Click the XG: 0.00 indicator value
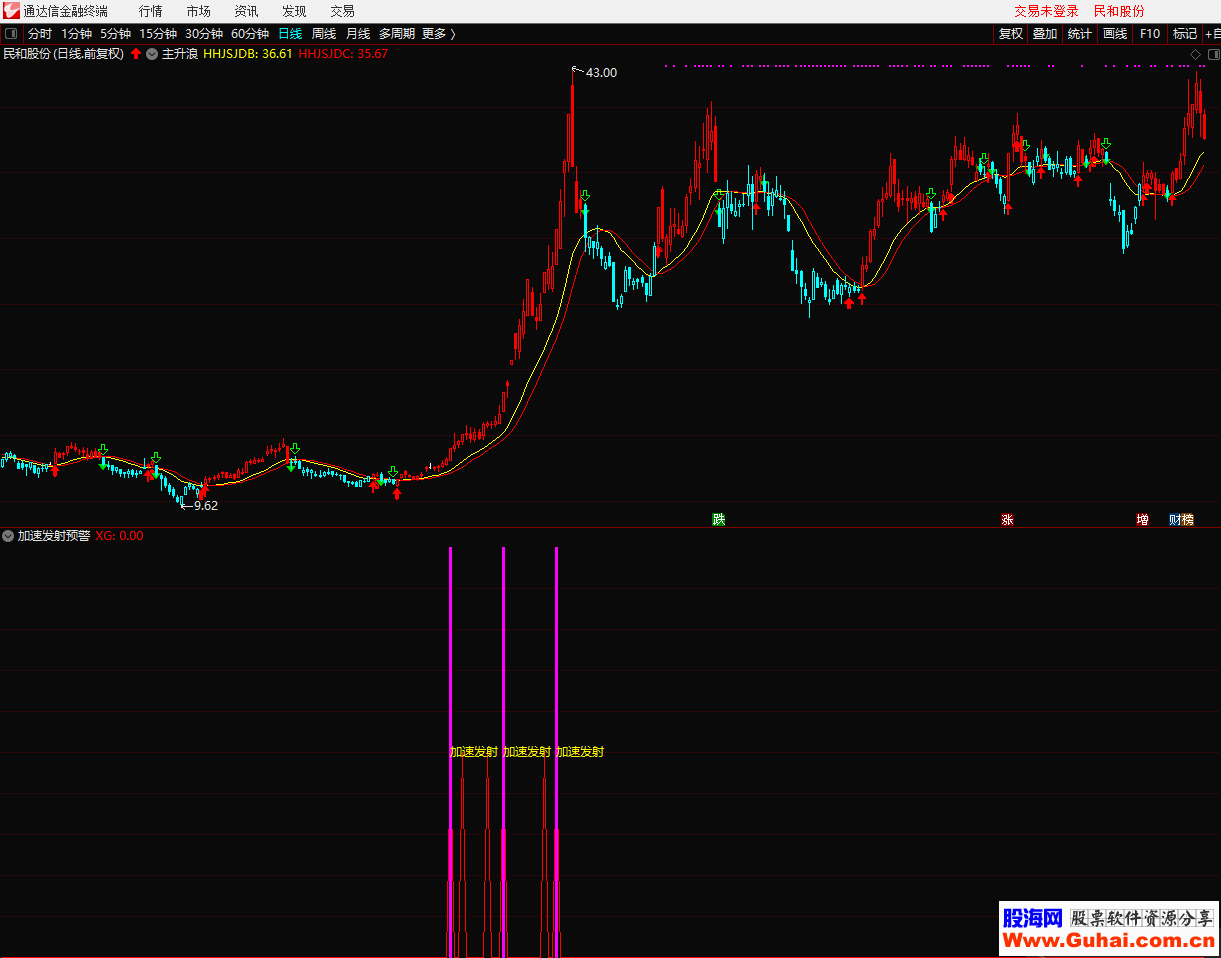This screenshot has height=958, width=1221. tap(119, 536)
